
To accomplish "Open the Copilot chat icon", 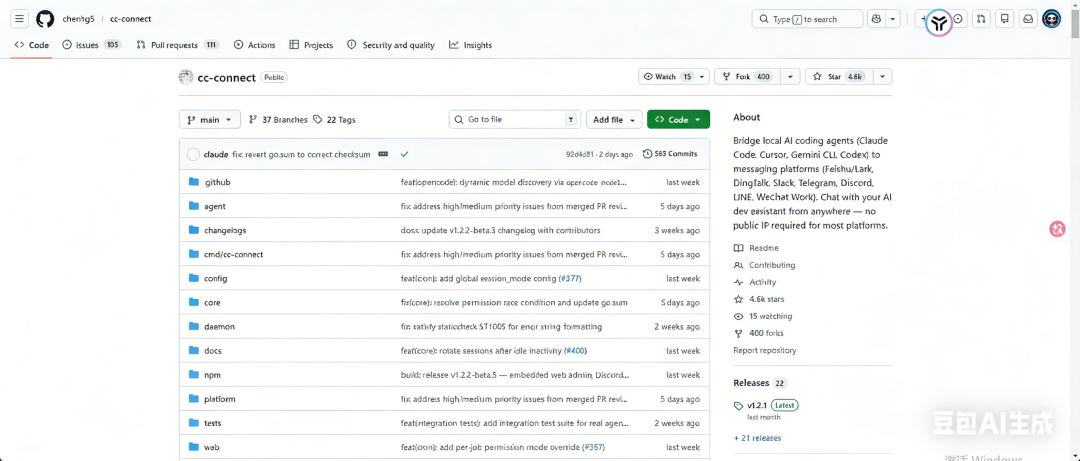I will [877, 19].
